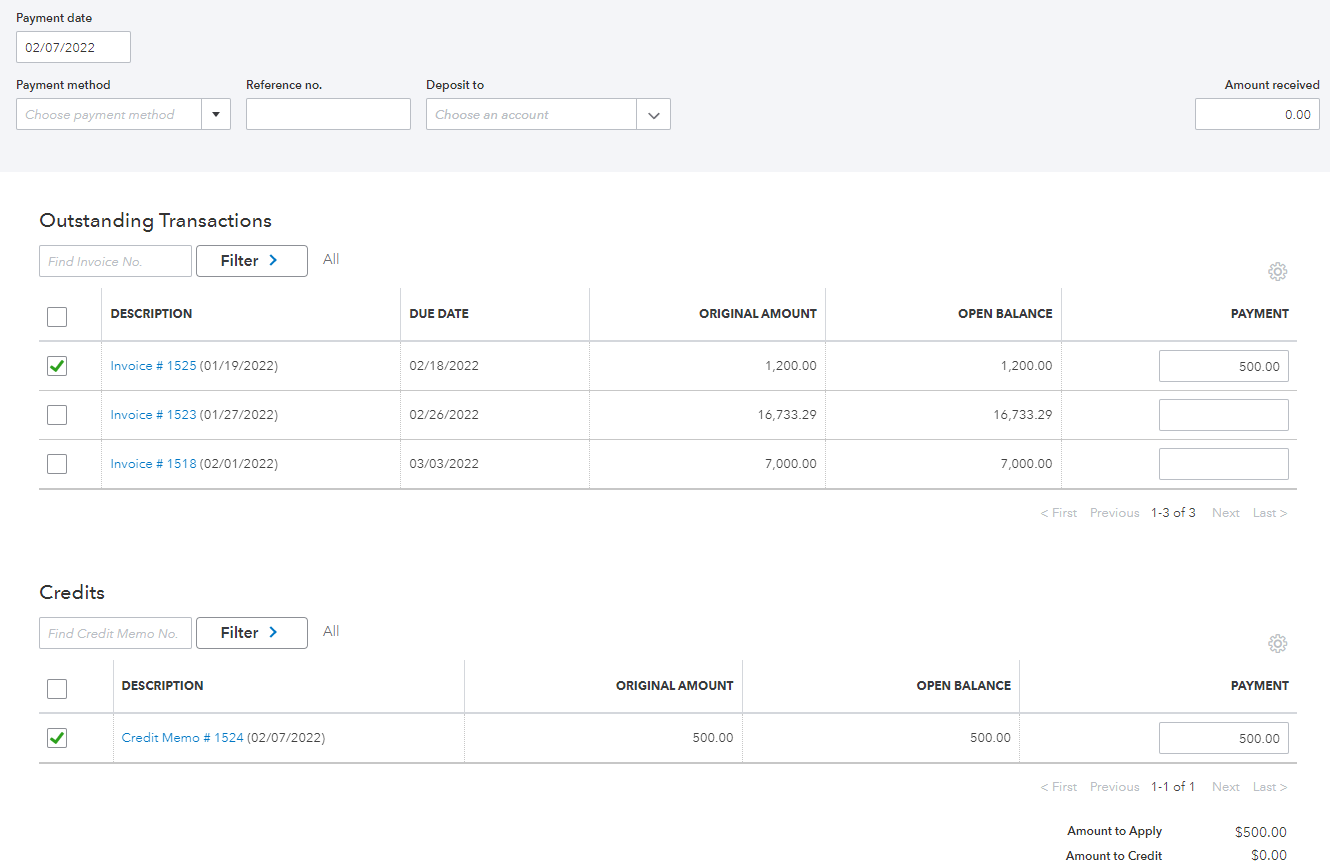Click payment field for Invoice # 1518
1330x867 pixels.
click(1223, 464)
